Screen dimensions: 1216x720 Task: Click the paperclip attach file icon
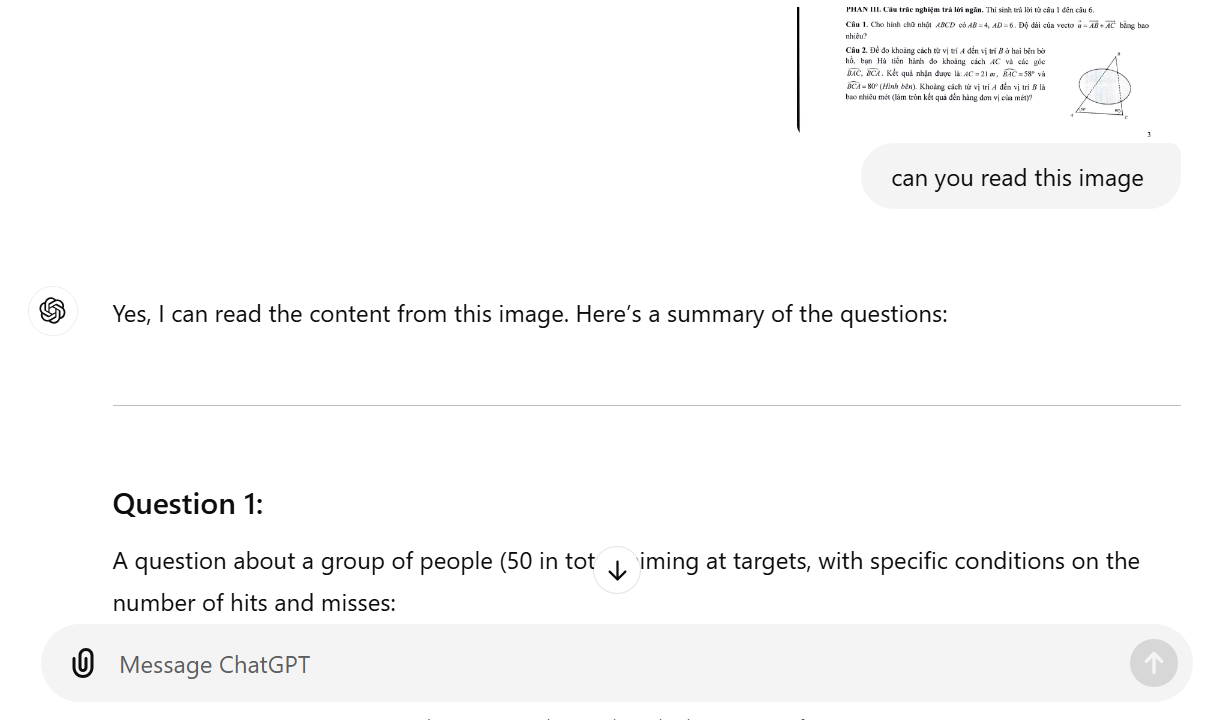point(83,664)
